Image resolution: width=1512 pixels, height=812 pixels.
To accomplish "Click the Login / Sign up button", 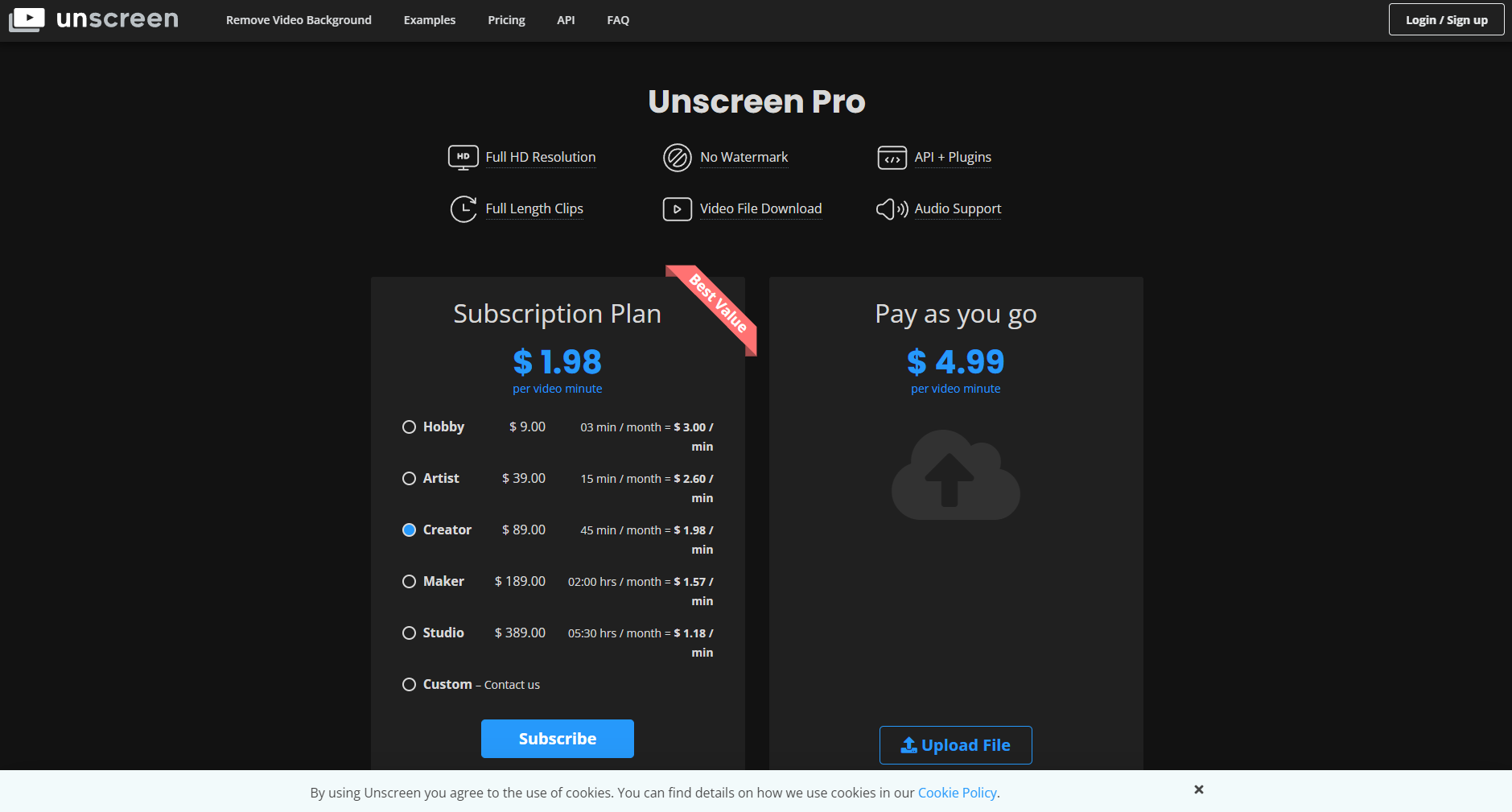I will tap(1447, 19).
